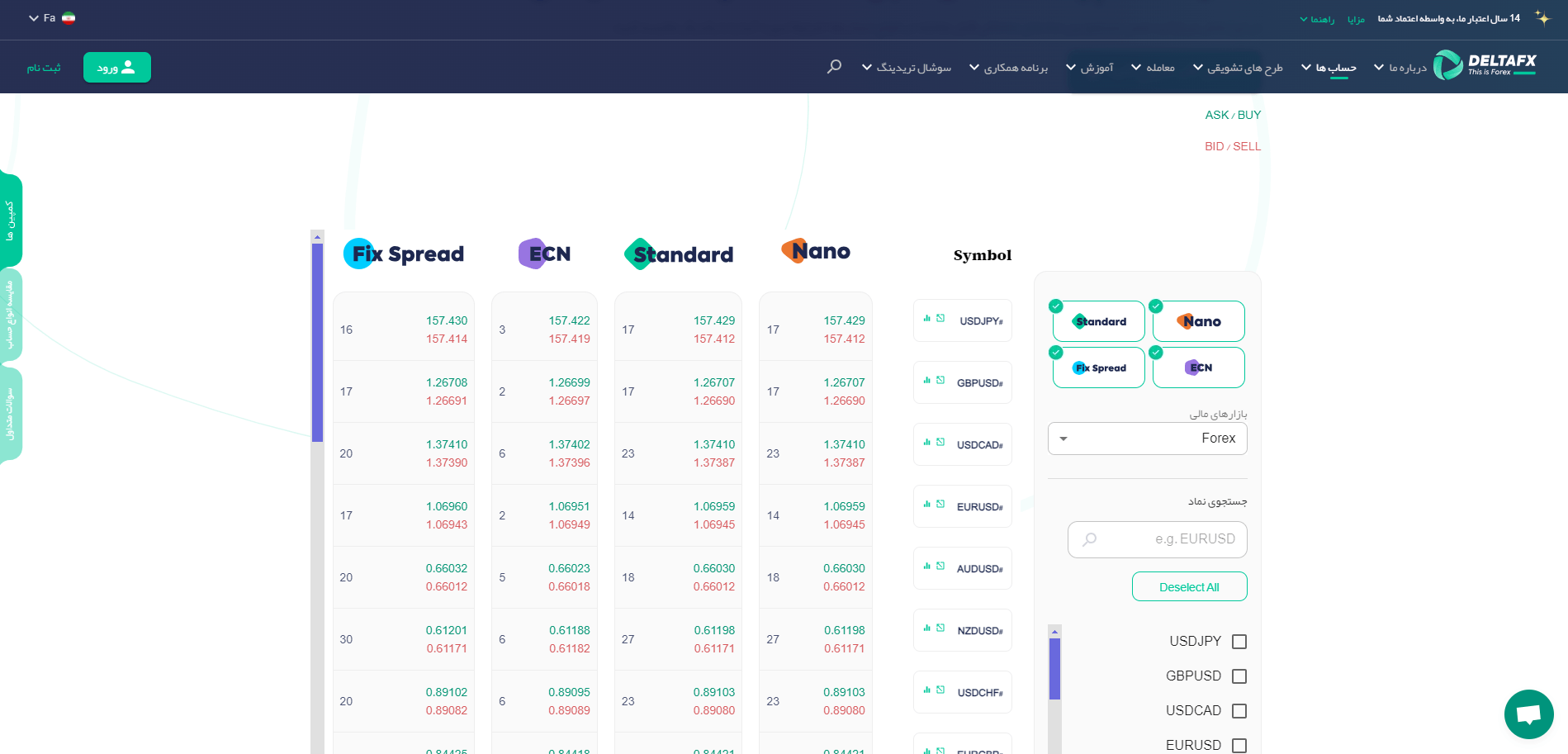Image resolution: width=1568 pixels, height=754 pixels.
Task: Open the chart icon for USDCAD
Action: [927, 442]
